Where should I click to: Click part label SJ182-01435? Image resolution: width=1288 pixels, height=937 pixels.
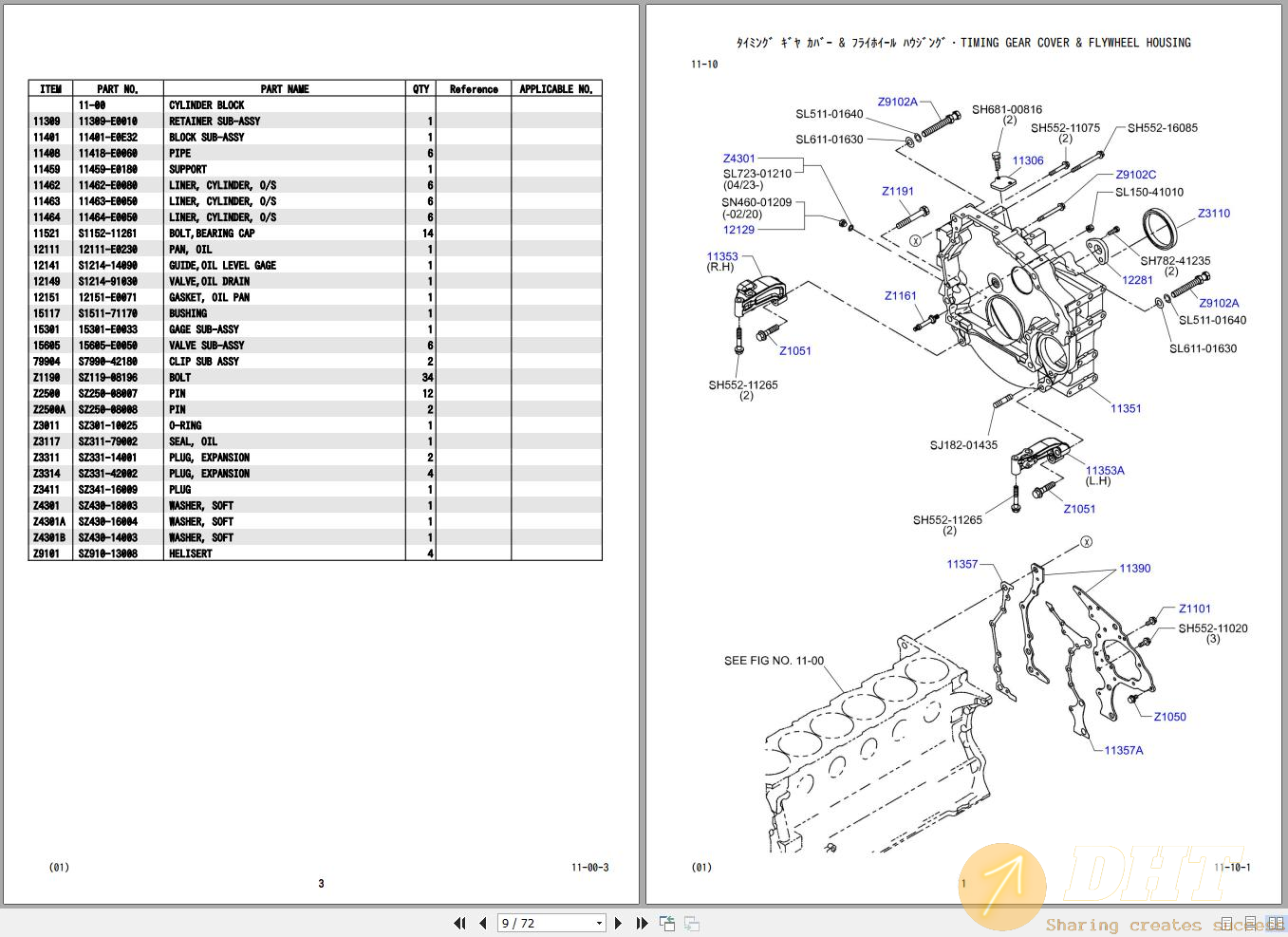(x=963, y=445)
